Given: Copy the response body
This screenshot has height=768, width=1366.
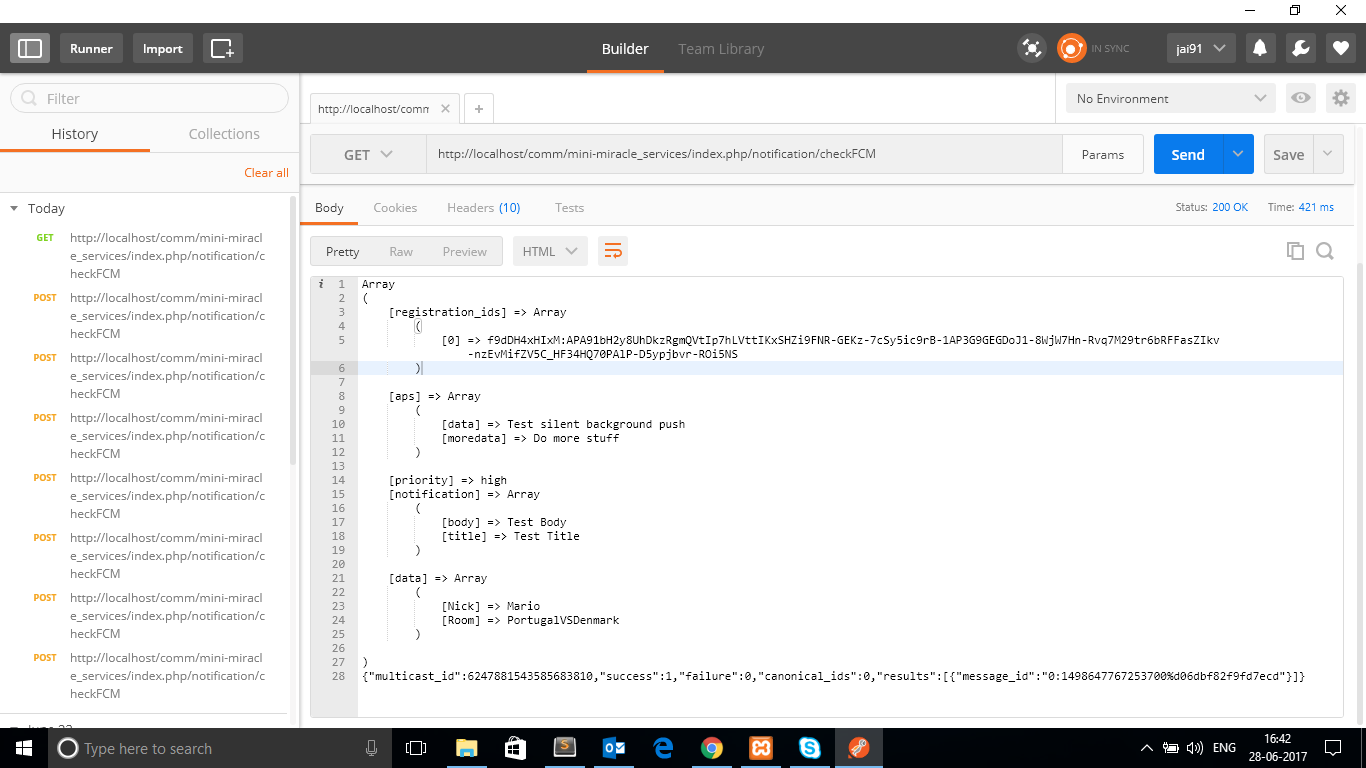Looking at the screenshot, I should 1295,251.
